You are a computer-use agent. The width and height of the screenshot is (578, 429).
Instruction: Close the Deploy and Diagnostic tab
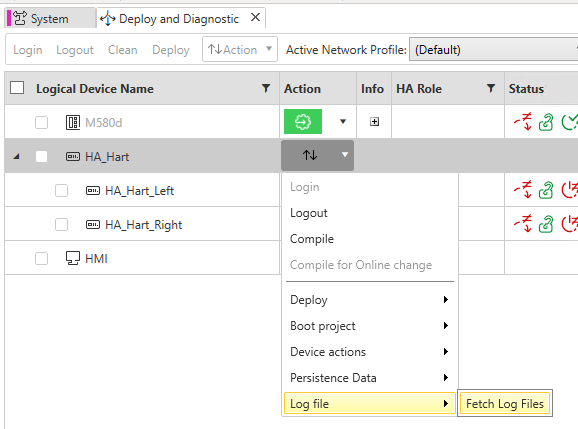pyautogui.click(x=255, y=17)
